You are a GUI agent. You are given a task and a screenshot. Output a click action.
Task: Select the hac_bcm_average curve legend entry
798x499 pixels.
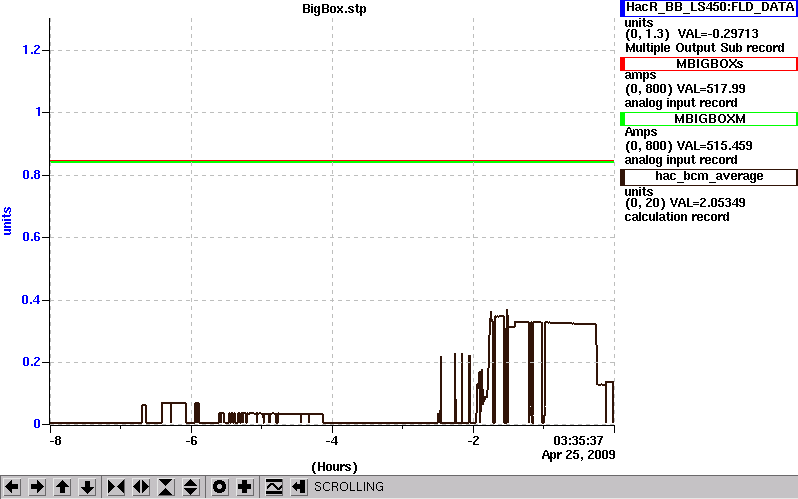pos(708,177)
